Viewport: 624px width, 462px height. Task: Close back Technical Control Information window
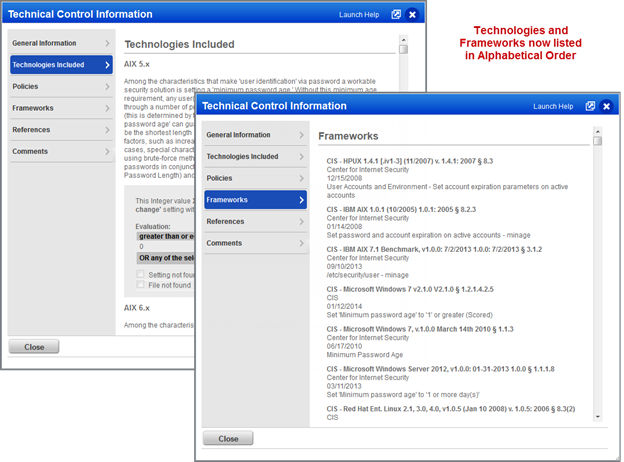point(413,15)
